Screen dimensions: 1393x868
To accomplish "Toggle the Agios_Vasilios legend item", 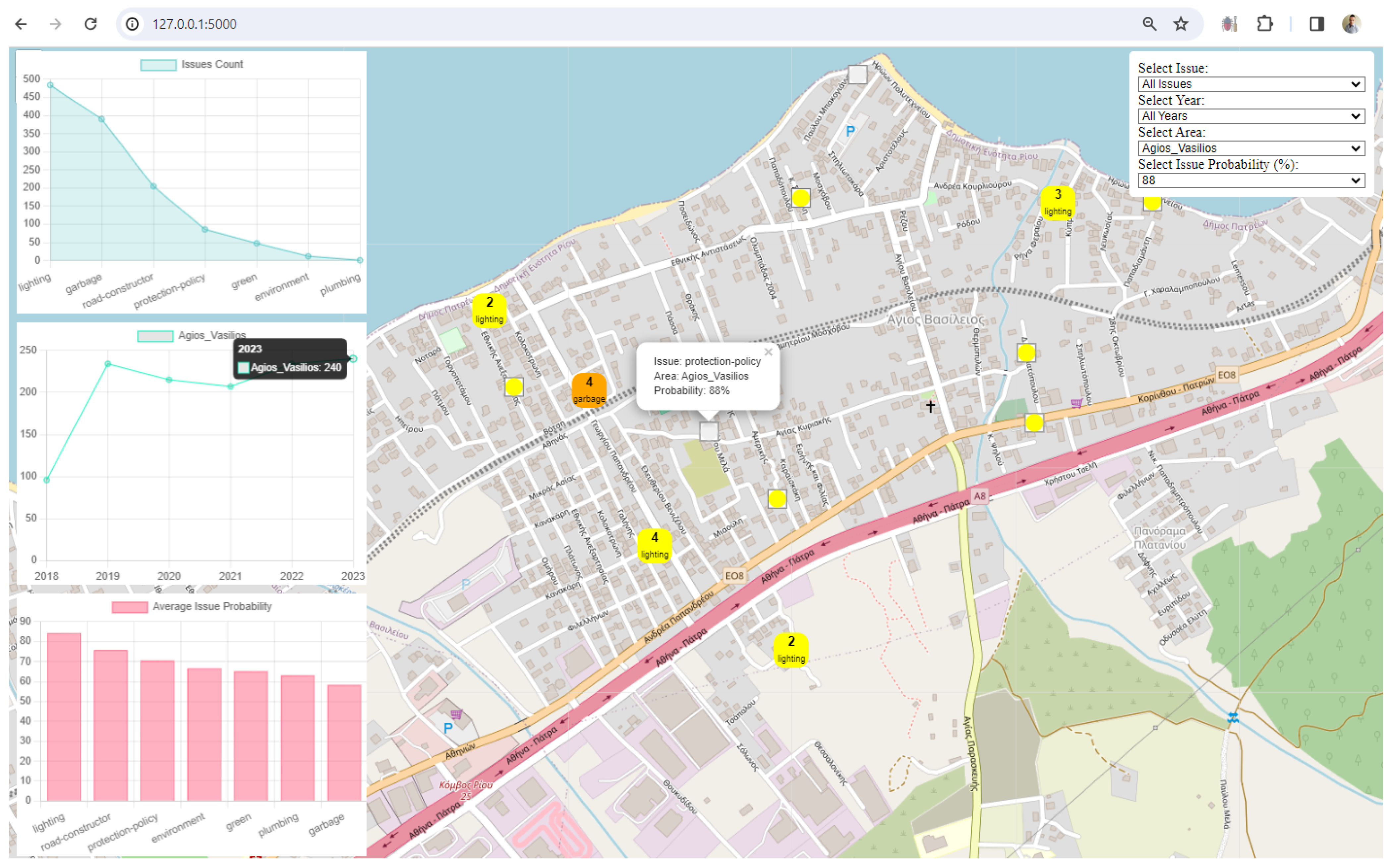I will tap(191, 335).
